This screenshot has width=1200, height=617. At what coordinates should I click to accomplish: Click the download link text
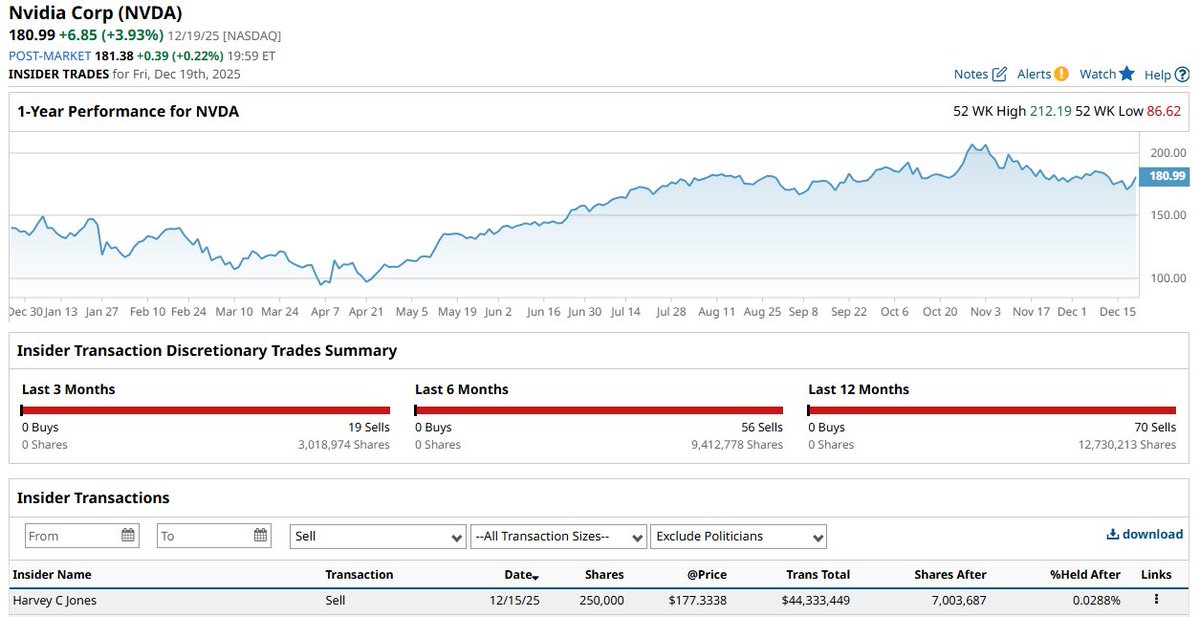[x=1152, y=534]
